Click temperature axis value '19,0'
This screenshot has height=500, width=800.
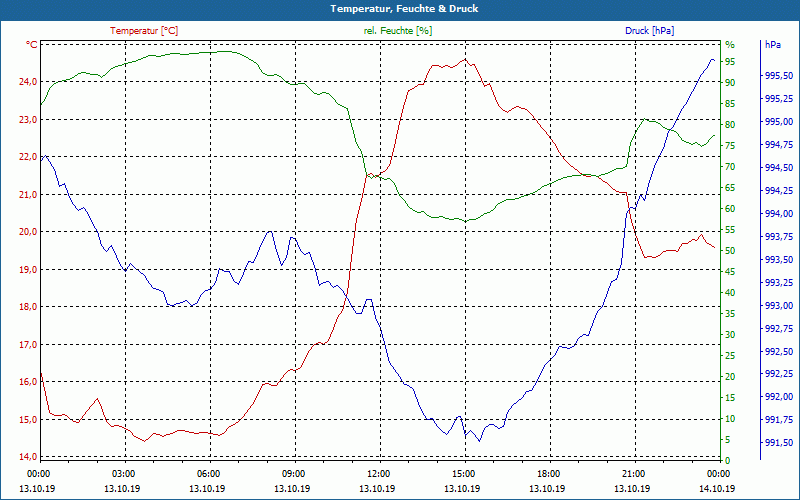coord(29,269)
